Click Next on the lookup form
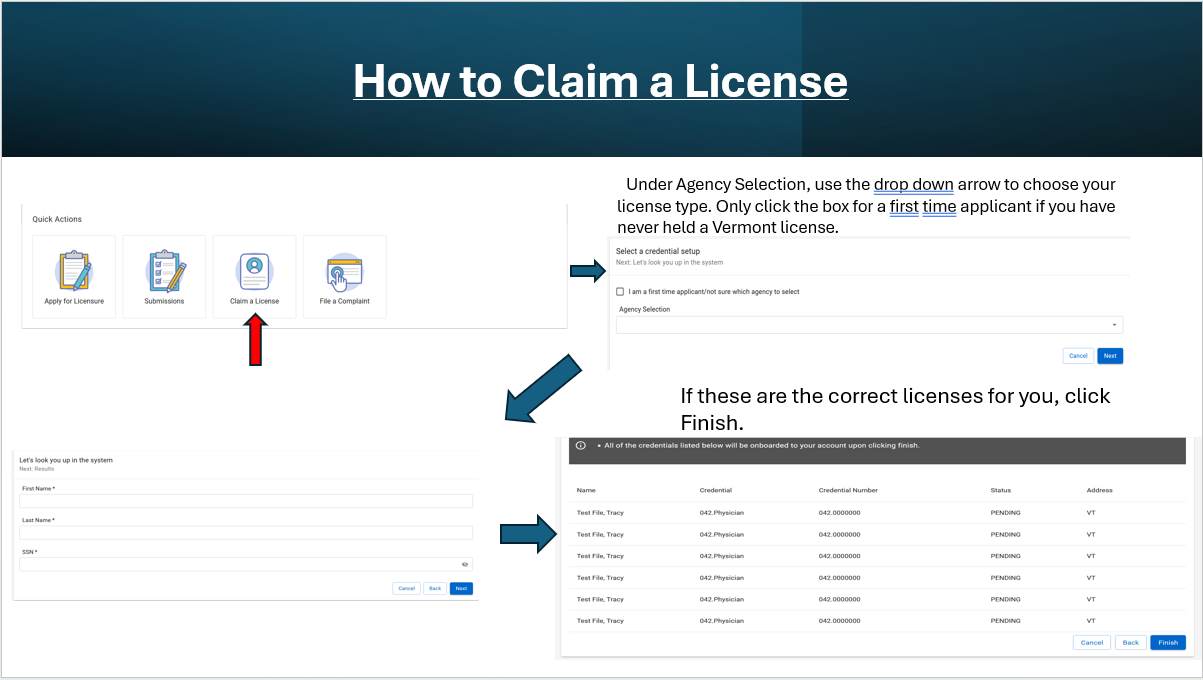The image size is (1203, 680). pos(461,588)
